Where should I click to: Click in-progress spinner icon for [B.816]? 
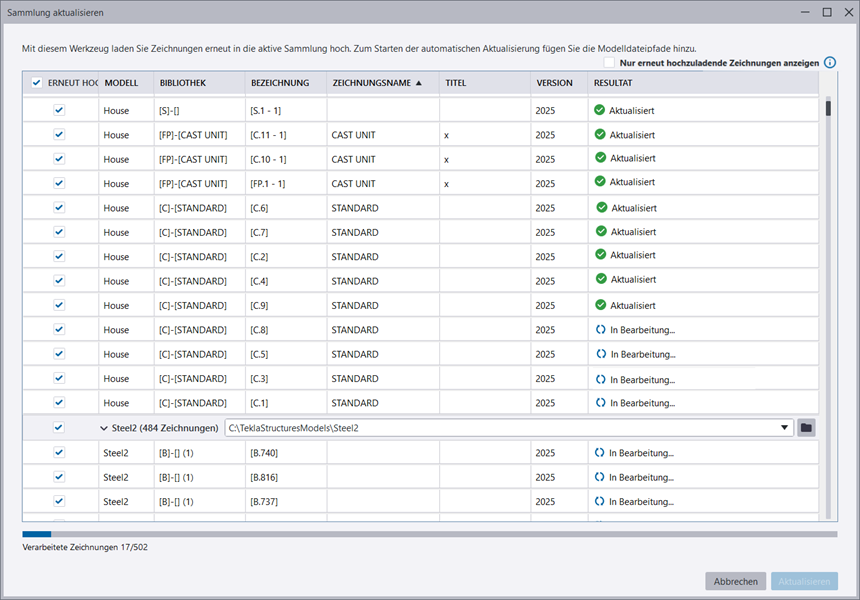[x=599, y=477]
